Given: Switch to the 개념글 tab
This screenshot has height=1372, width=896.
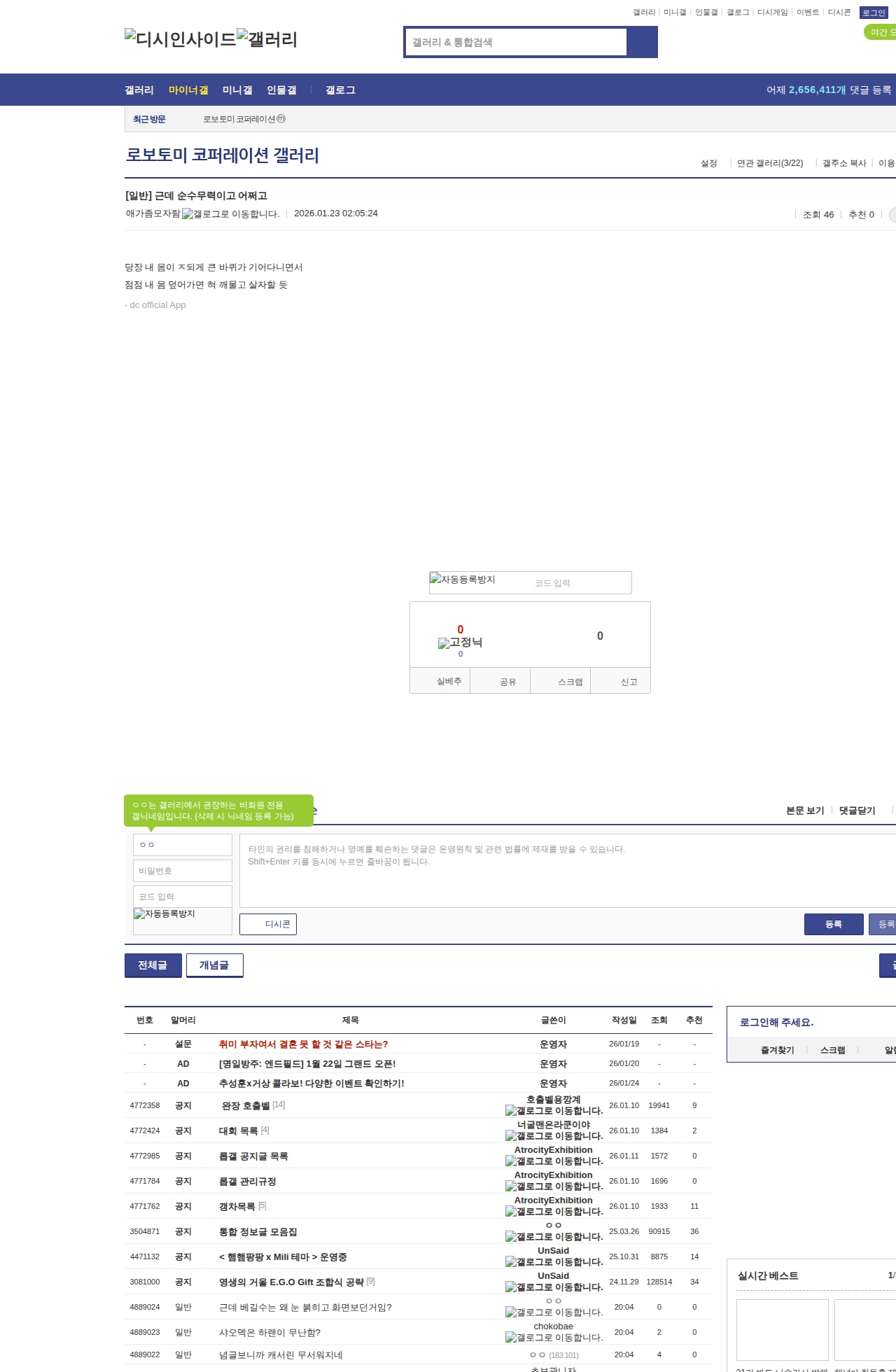Looking at the screenshot, I should [x=214, y=965].
